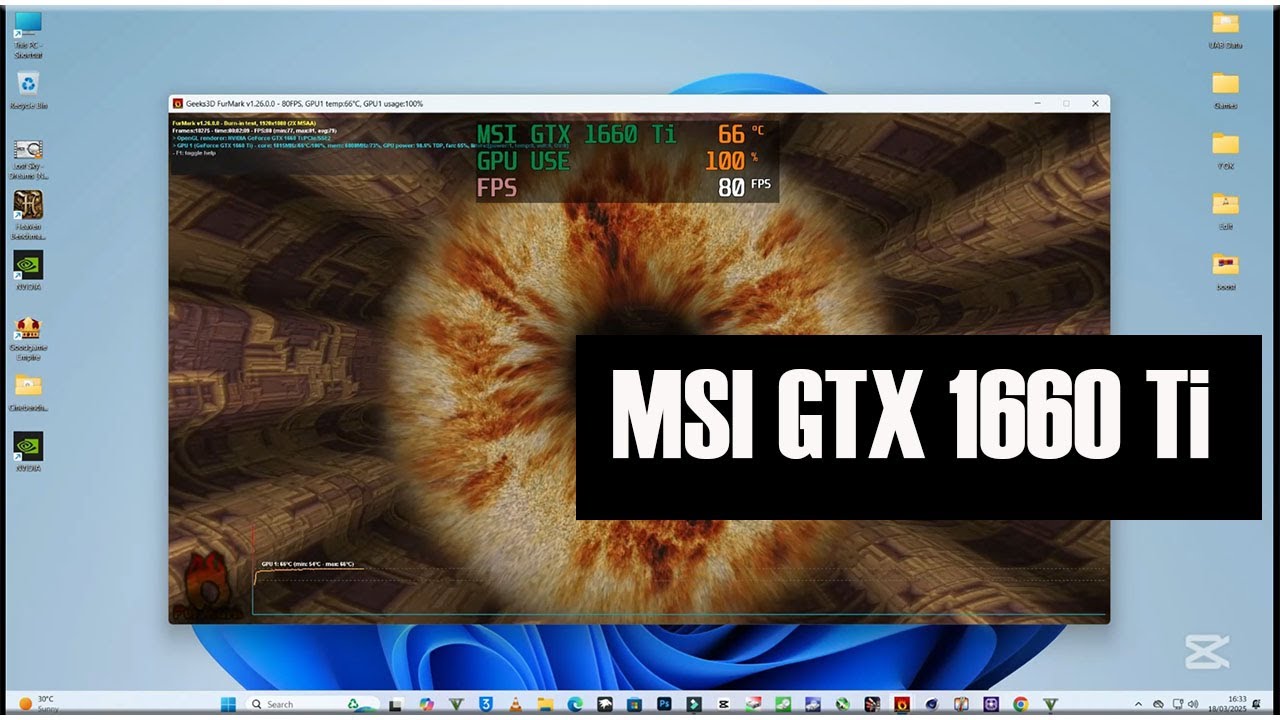Screen dimensions: 1280x720
Task: Click the 'MSI GTX 1660 Ti' overlay temperature row
Action: tap(622, 134)
